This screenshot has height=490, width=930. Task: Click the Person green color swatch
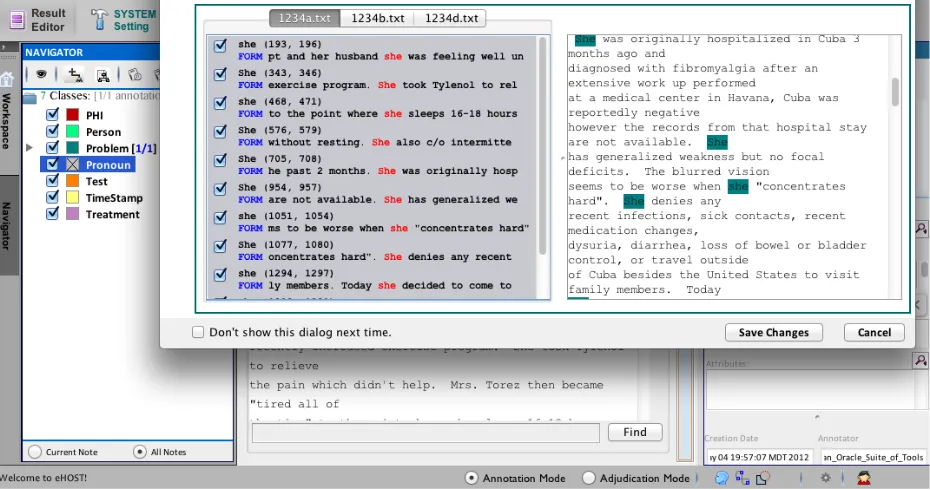73,131
